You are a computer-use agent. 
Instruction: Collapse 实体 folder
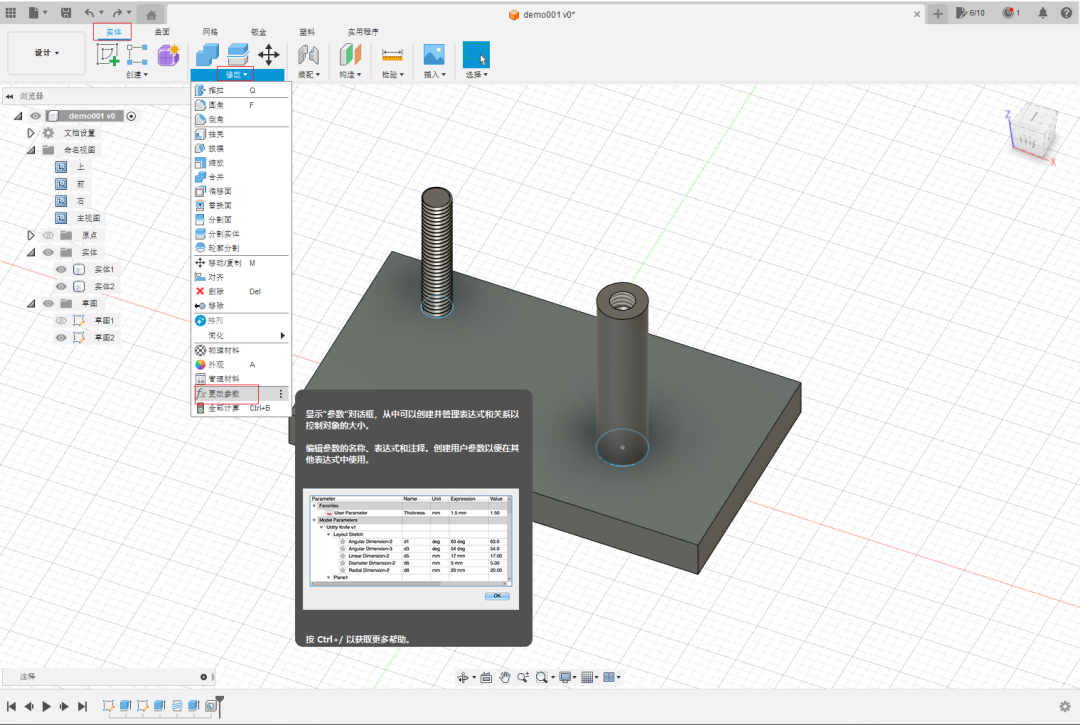click(31, 252)
